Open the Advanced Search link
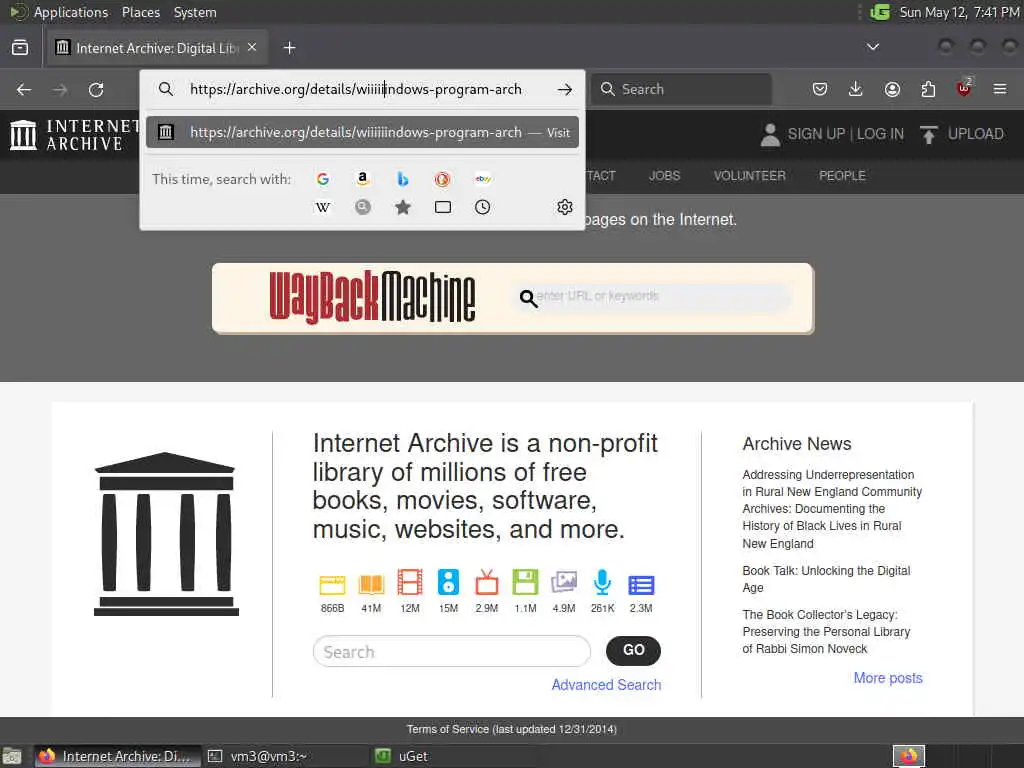This screenshot has height=768, width=1024. pyautogui.click(x=606, y=684)
